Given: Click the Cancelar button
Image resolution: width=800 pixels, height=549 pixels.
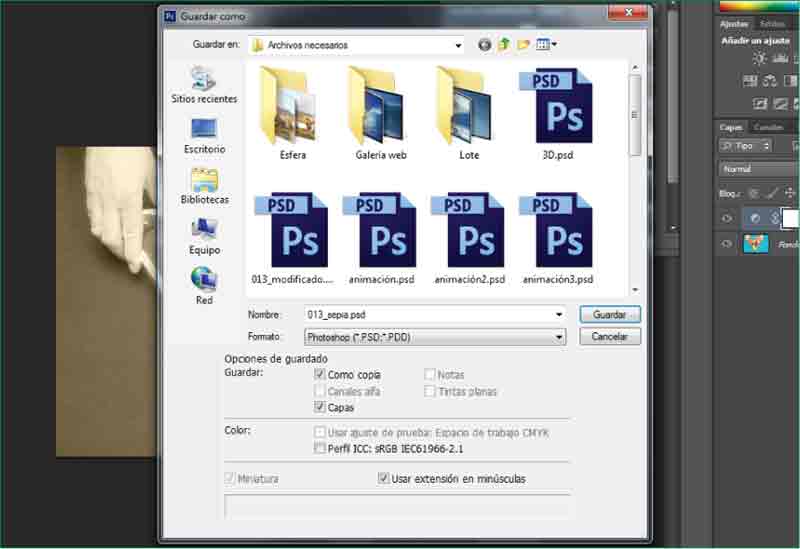Looking at the screenshot, I should click(x=609, y=337).
